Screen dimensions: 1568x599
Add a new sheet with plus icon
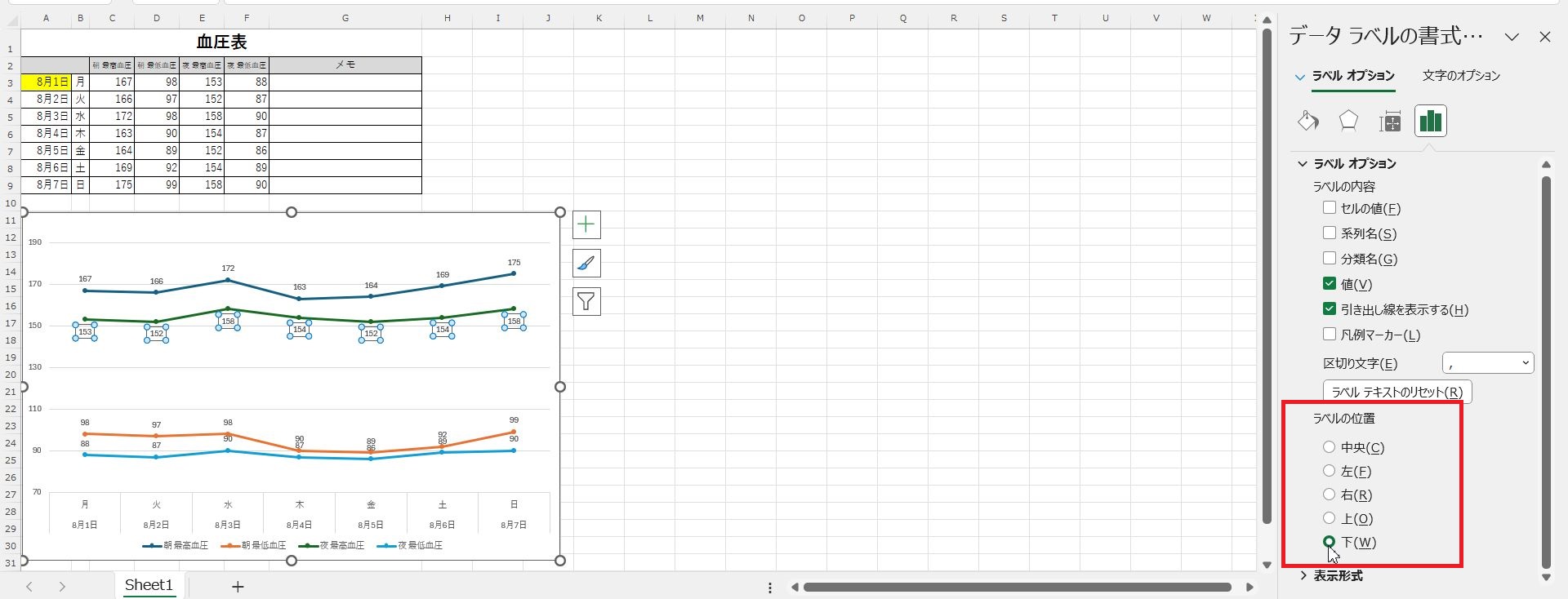[x=238, y=586]
